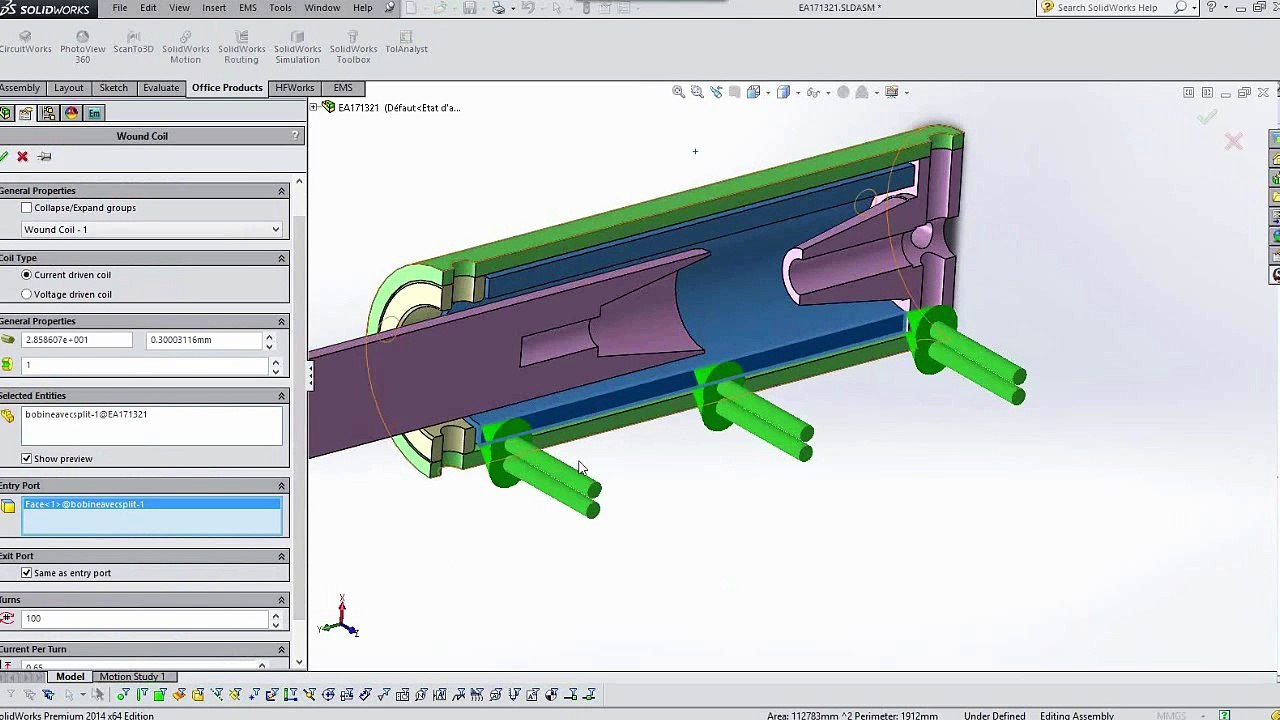Switch to the Layout tab
1280x720 pixels.
tap(69, 88)
